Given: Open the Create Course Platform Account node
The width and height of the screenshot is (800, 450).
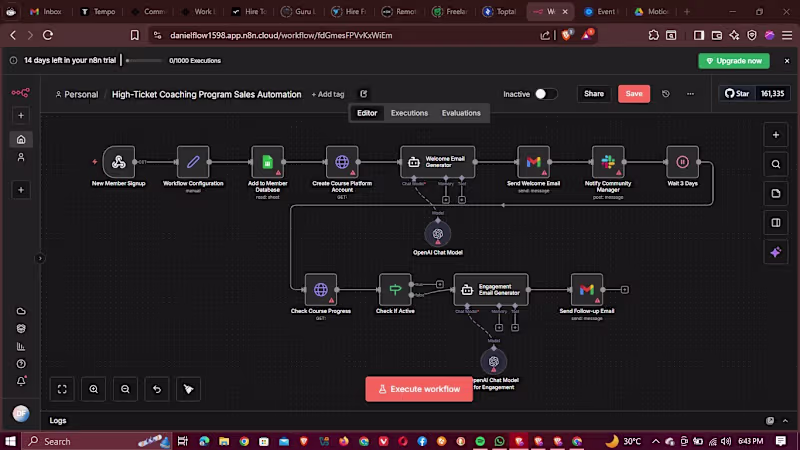Looking at the screenshot, I should pos(342,162).
